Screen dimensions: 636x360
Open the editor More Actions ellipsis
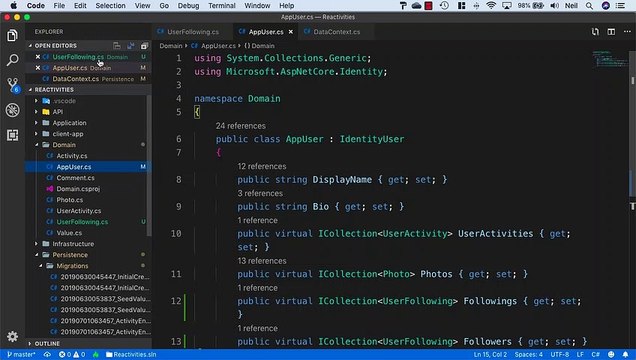click(627, 32)
